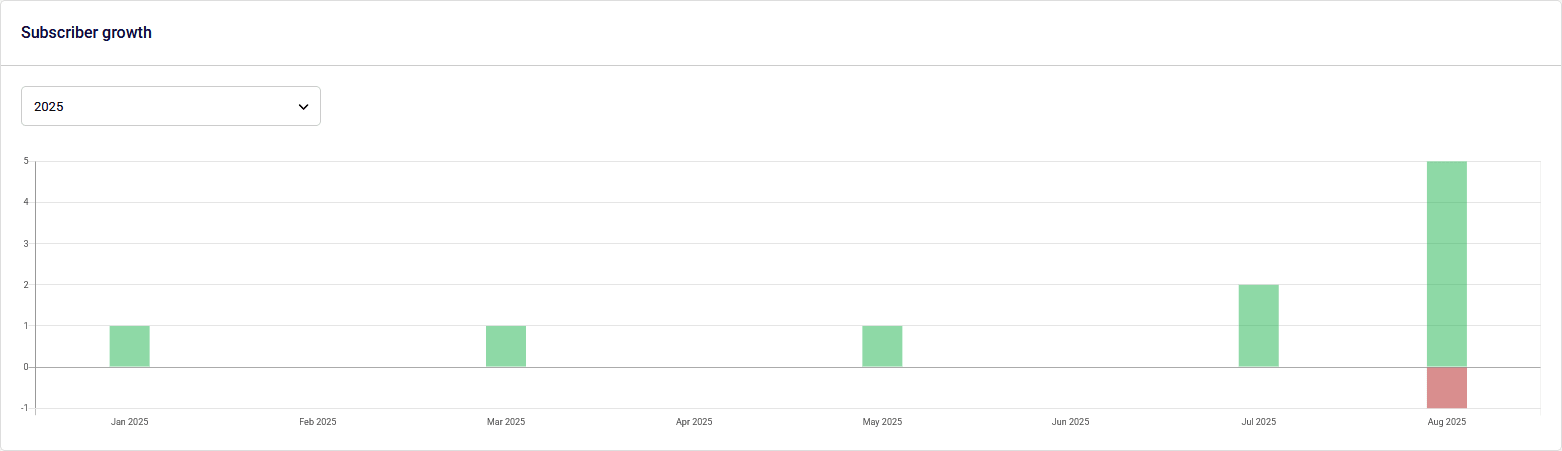Viewport: 1562px width, 451px height.
Task: Click the Jul 2025 axis label
Action: tap(1258, 422)
